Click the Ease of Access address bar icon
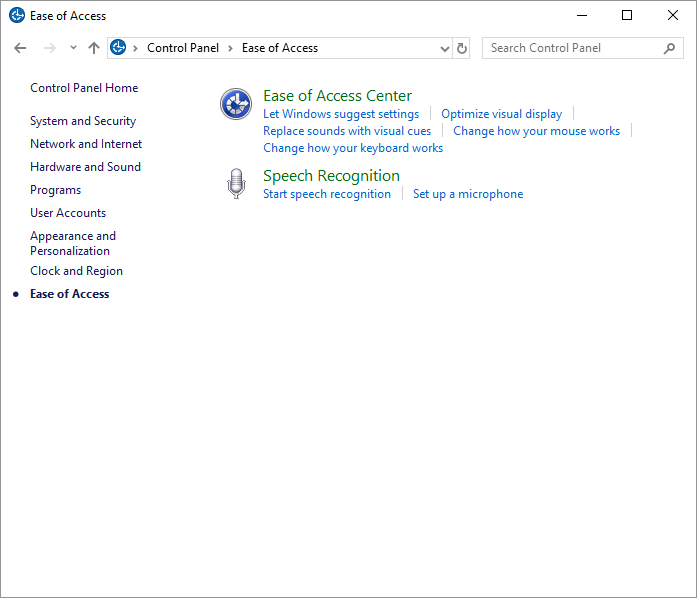697x598 pixels. [x=118, y=47]
